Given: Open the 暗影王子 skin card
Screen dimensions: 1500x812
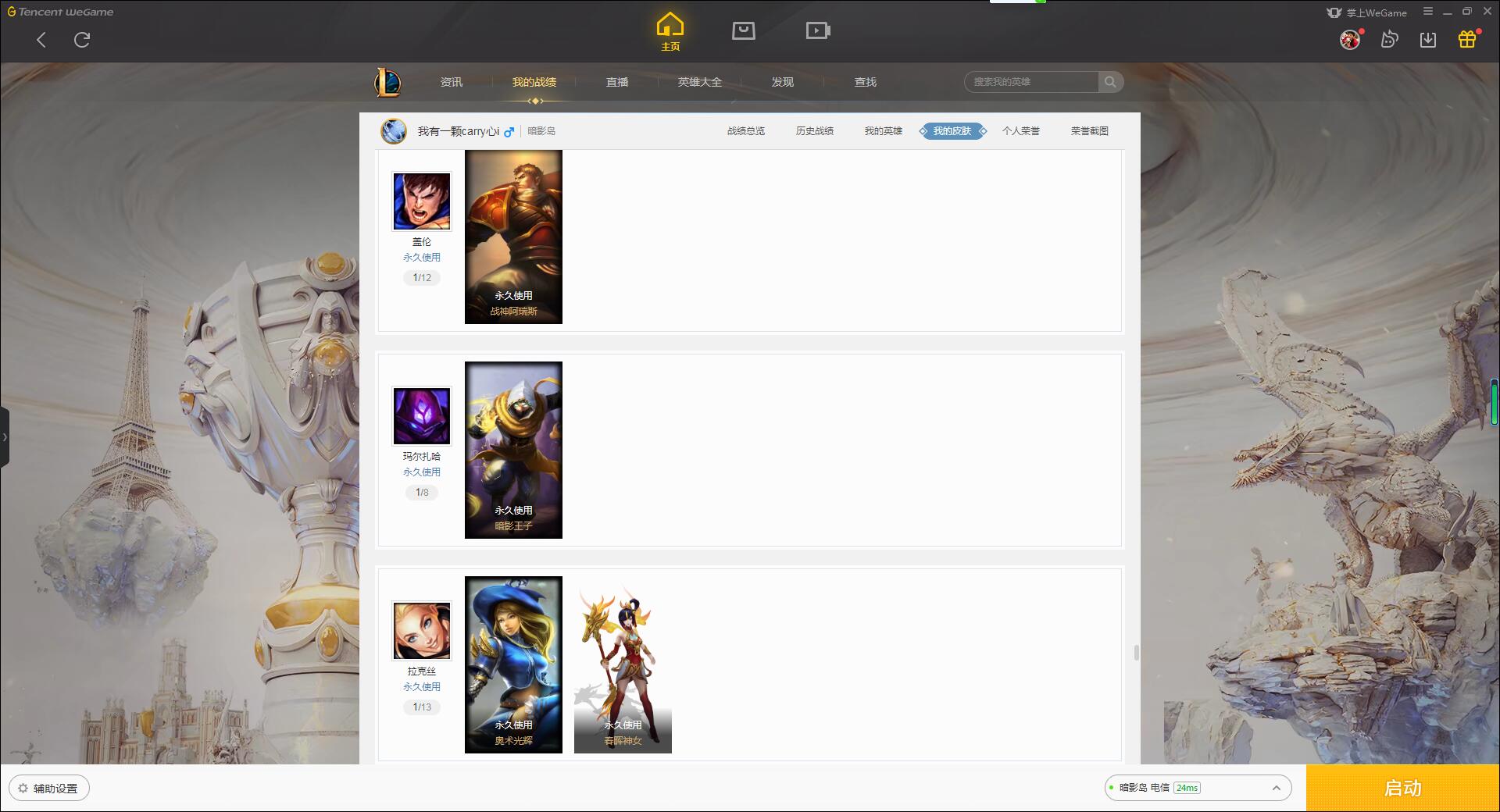Looking at the screenshot, I should [513, 450].
